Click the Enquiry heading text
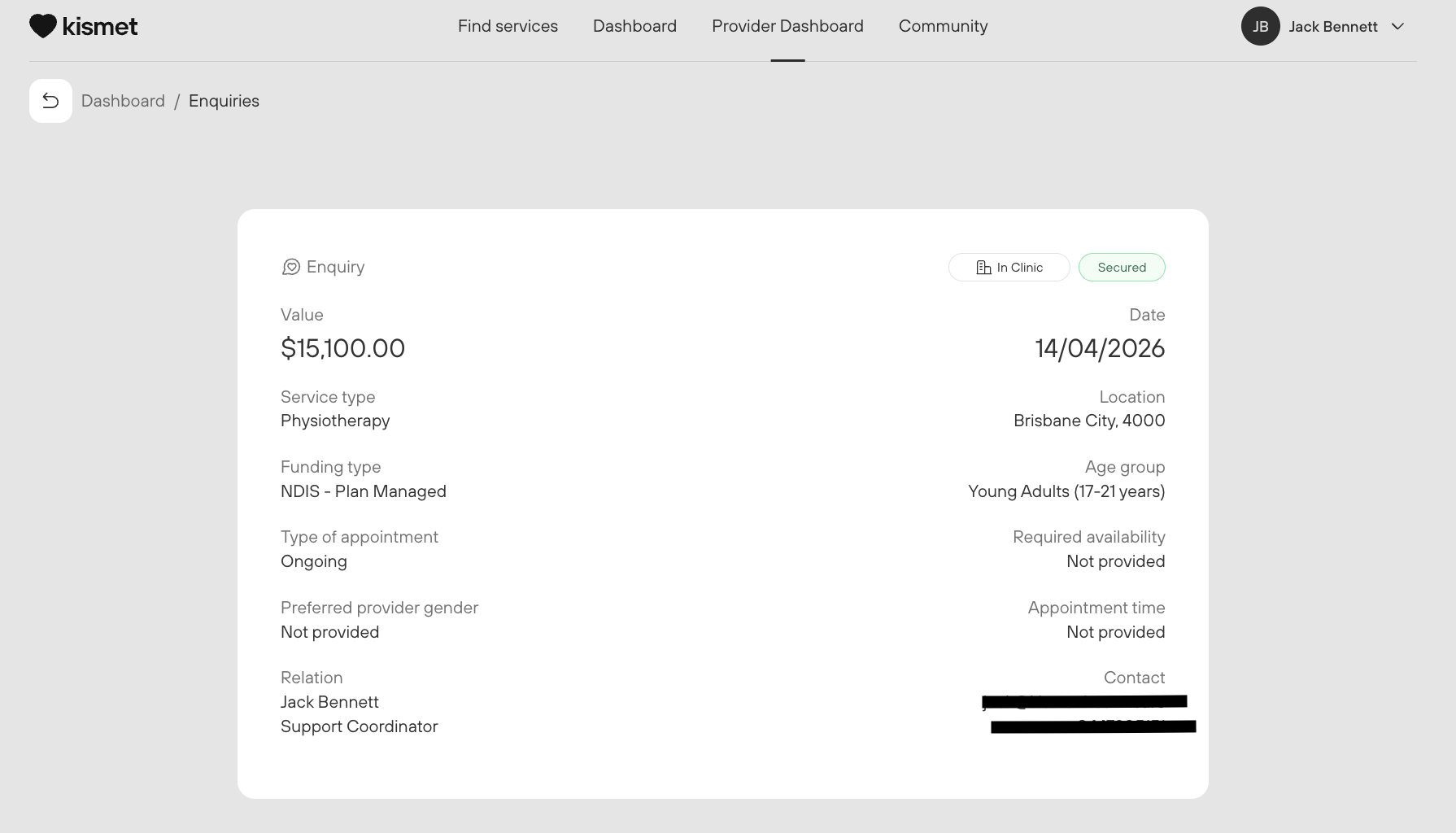This screenshot has width=1456, height=833. tap(335, 267)
